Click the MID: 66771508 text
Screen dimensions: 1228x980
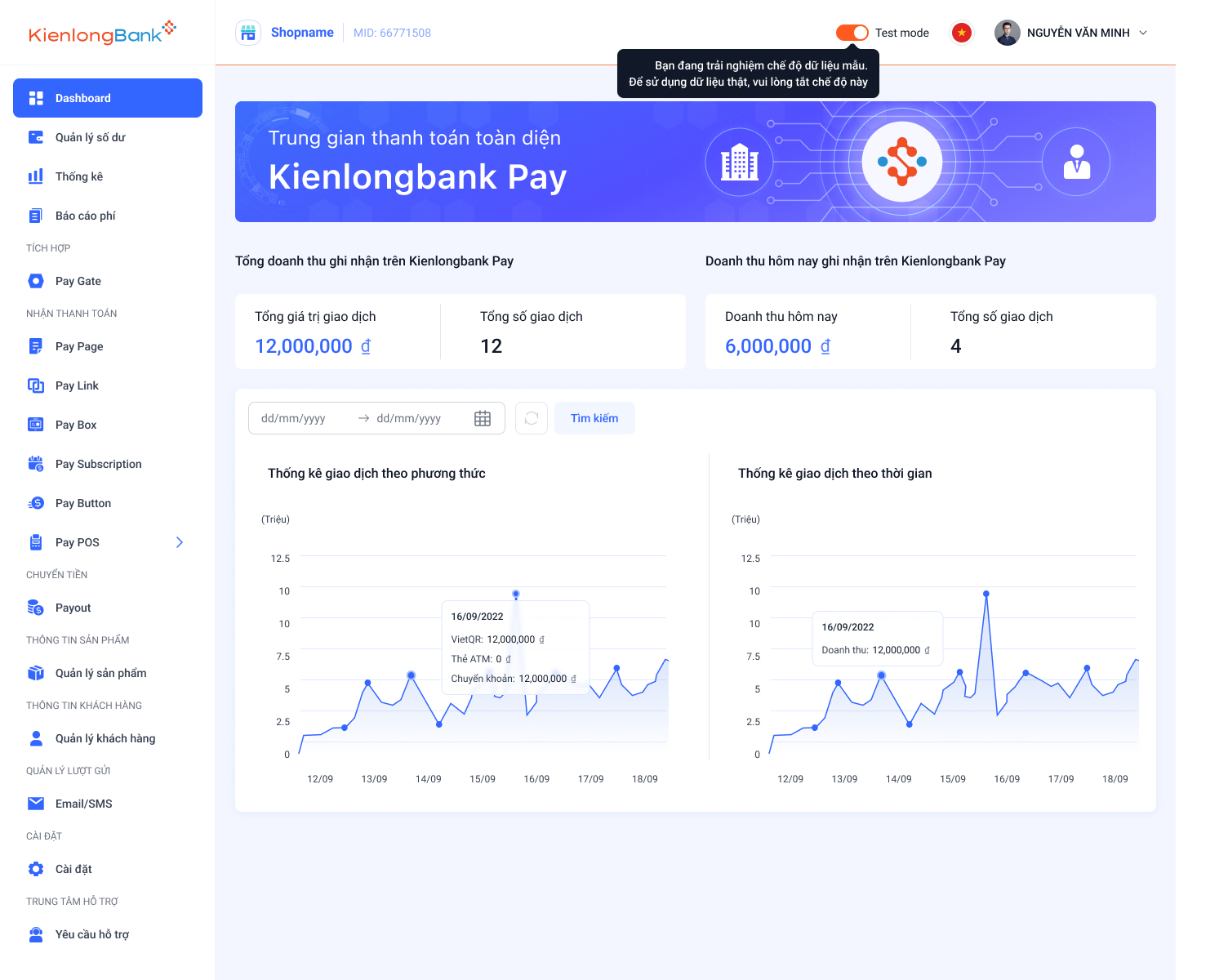(x=392, y=33)
